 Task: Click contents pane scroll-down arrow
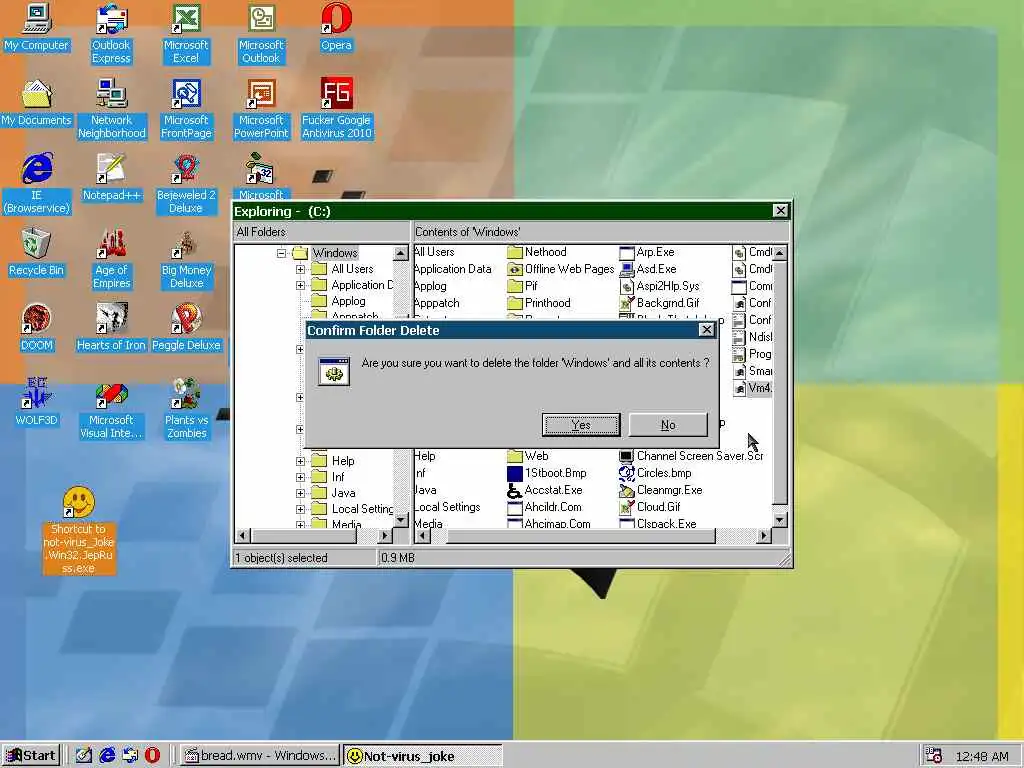click(x=780, y=520)
